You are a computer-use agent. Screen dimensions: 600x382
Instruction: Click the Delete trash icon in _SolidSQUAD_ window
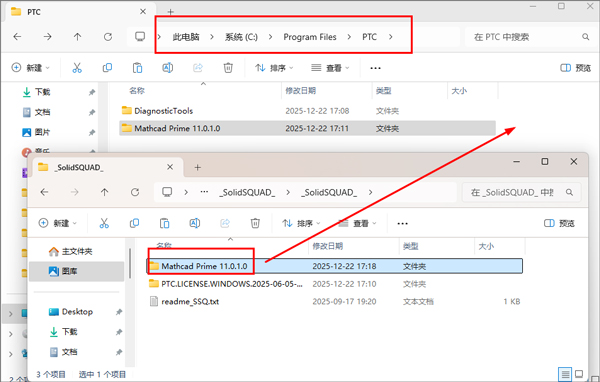click(x=255, y=223)
